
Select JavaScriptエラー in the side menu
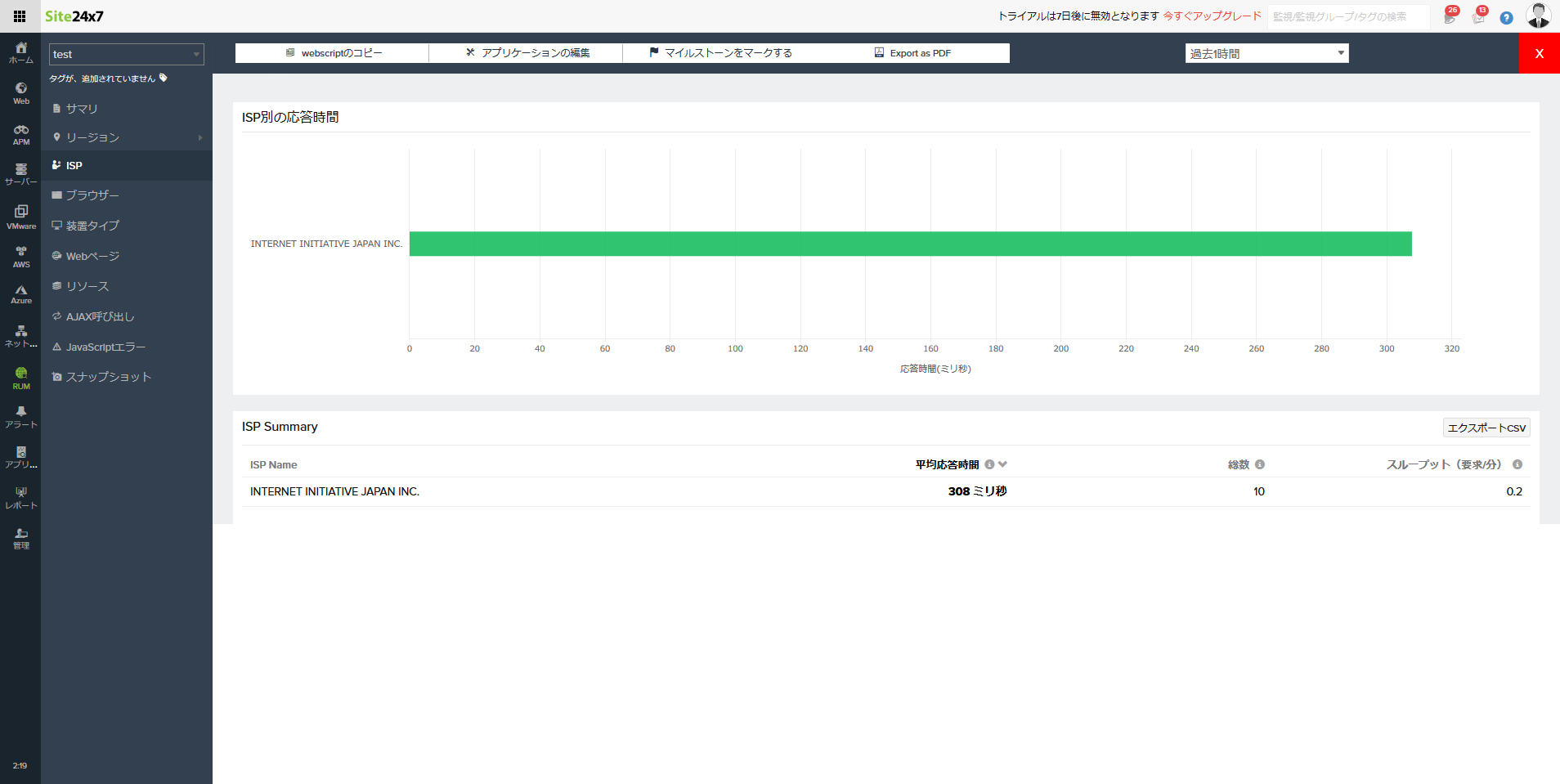click(127, 347)
